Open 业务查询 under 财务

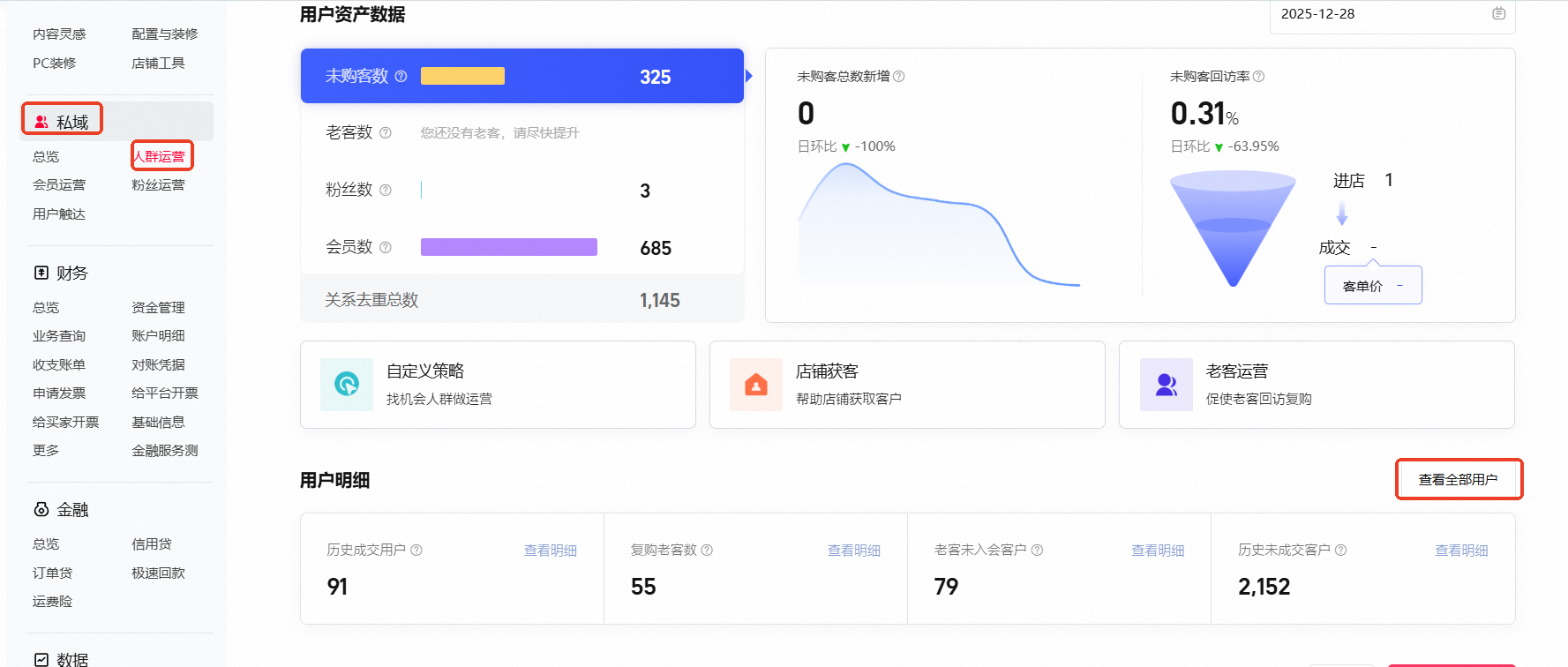pyautogui.click(x=59, y=336)
